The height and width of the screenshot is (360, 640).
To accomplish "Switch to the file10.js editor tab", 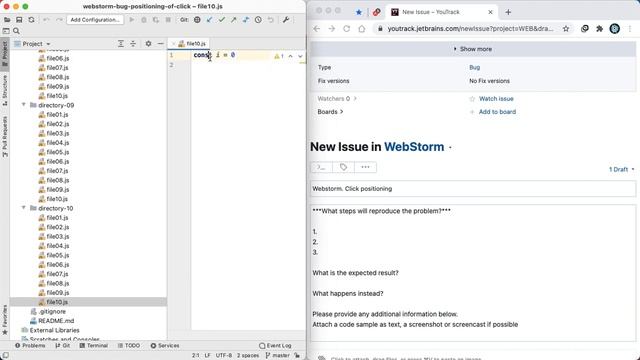I will coord(192,44).
